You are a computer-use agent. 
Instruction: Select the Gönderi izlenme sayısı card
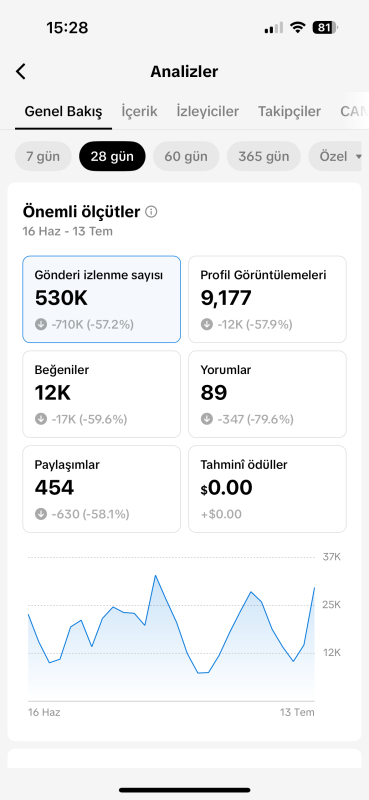[102, 299]
